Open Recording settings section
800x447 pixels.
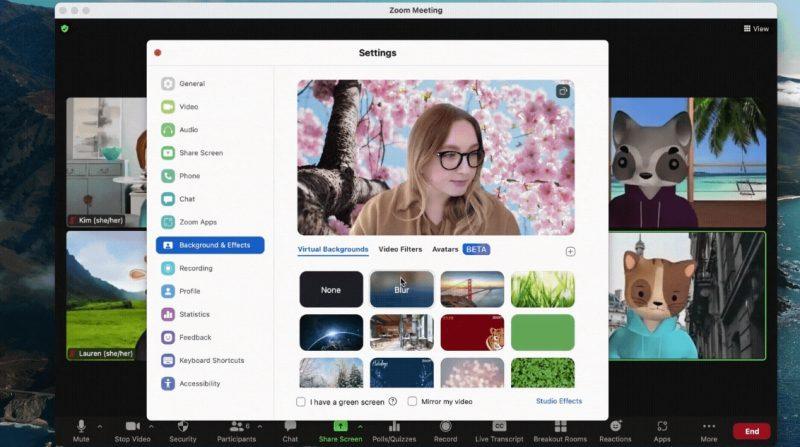tap(187, 268)
